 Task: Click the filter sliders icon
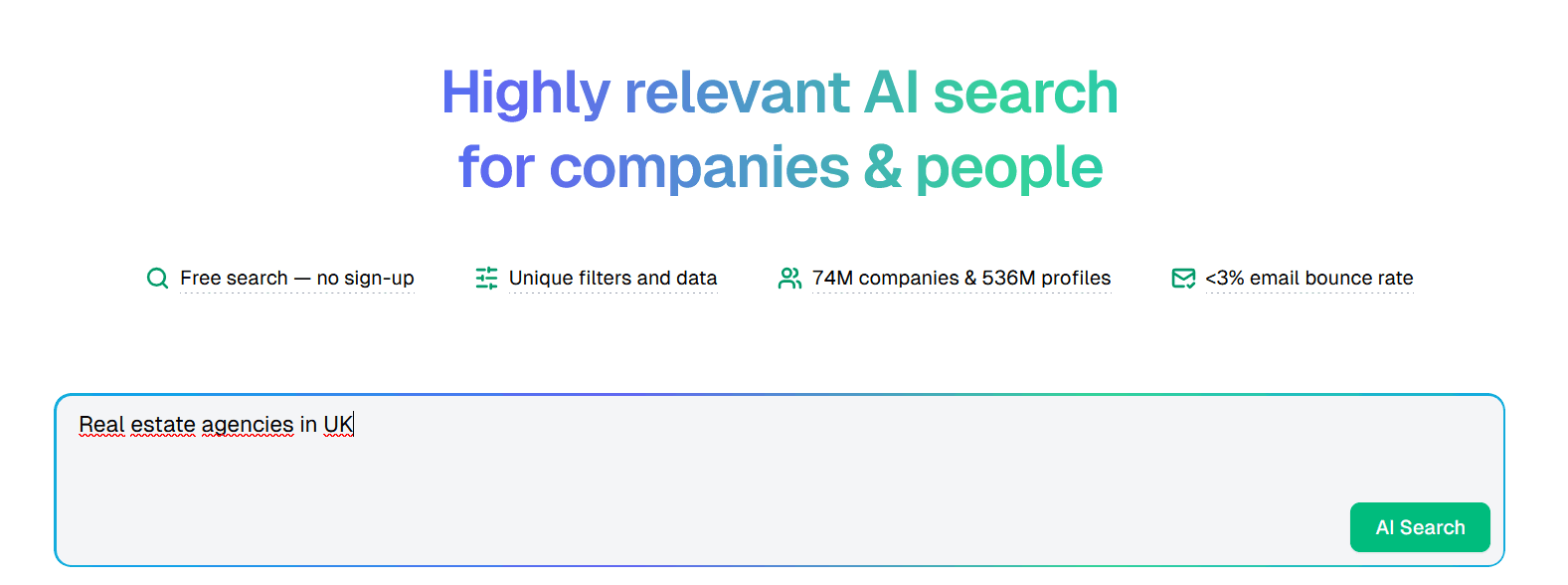pos(486,279)
